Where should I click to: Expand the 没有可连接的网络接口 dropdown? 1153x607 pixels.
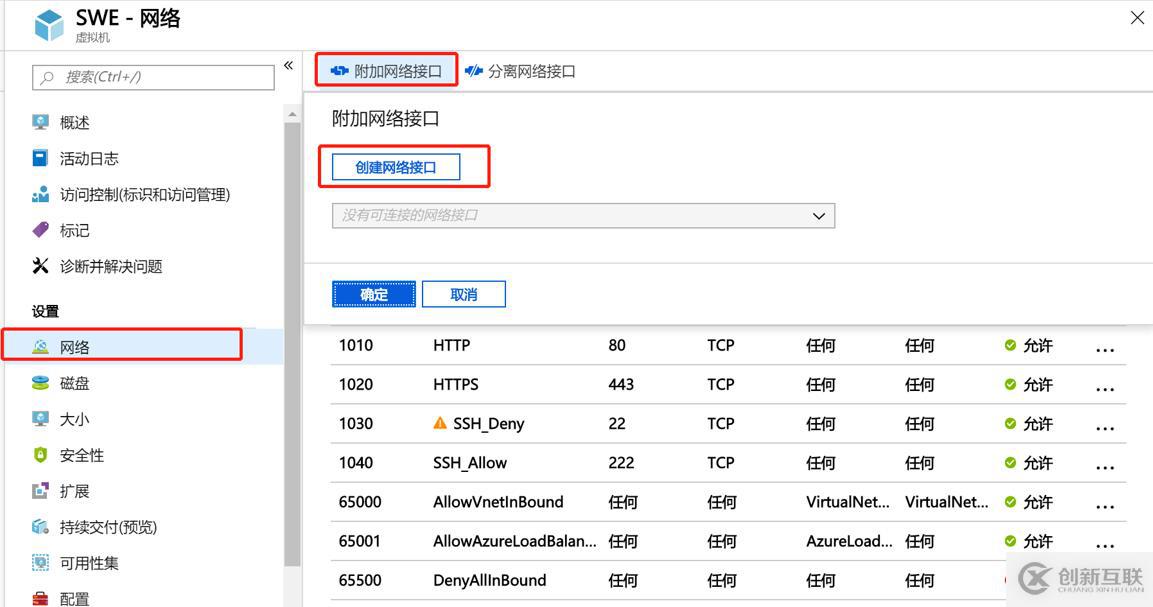click(818, 215)
